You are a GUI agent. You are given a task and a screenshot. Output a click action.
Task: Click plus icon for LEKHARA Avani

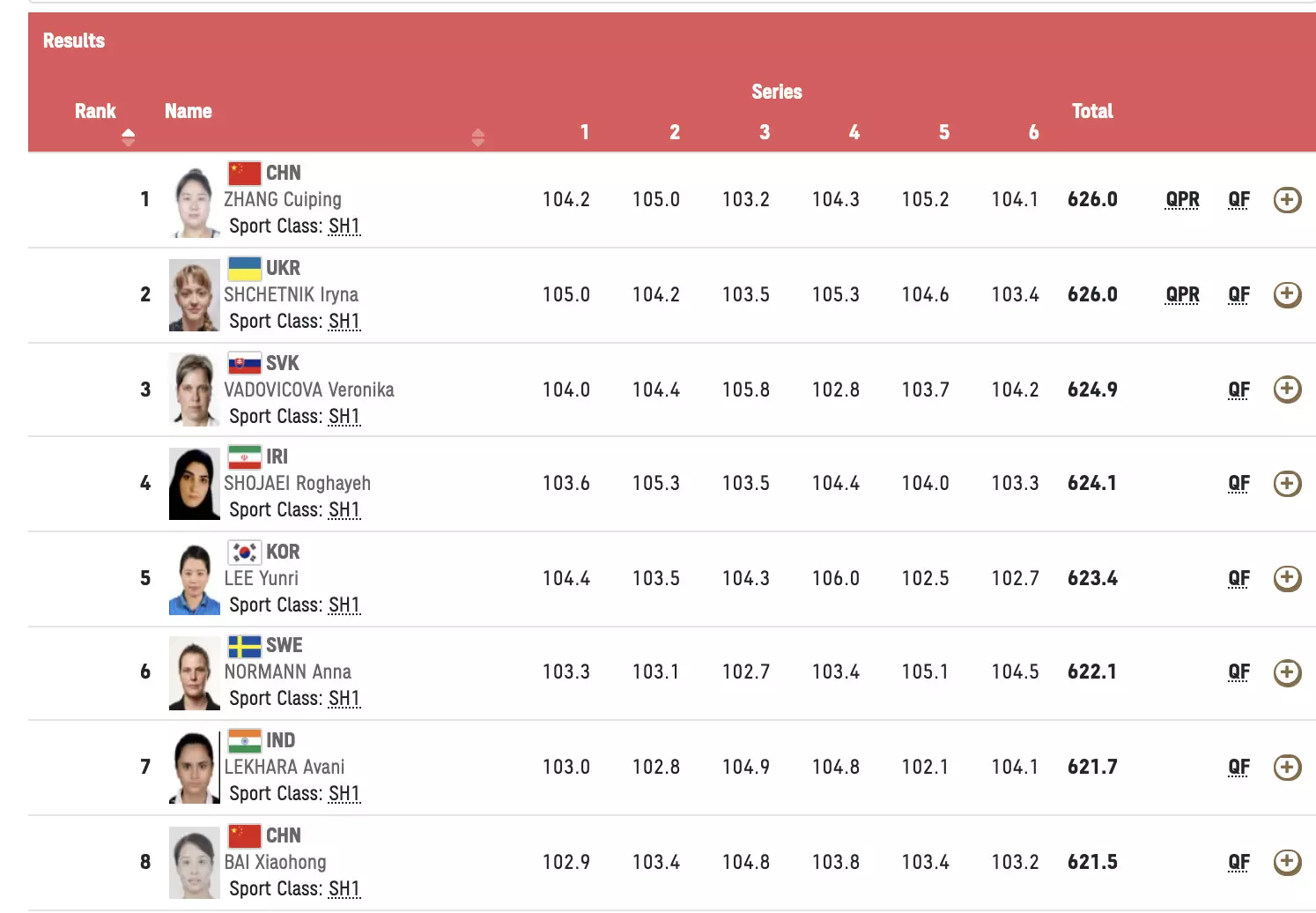pyautogui.click(x=1287, y=767)
